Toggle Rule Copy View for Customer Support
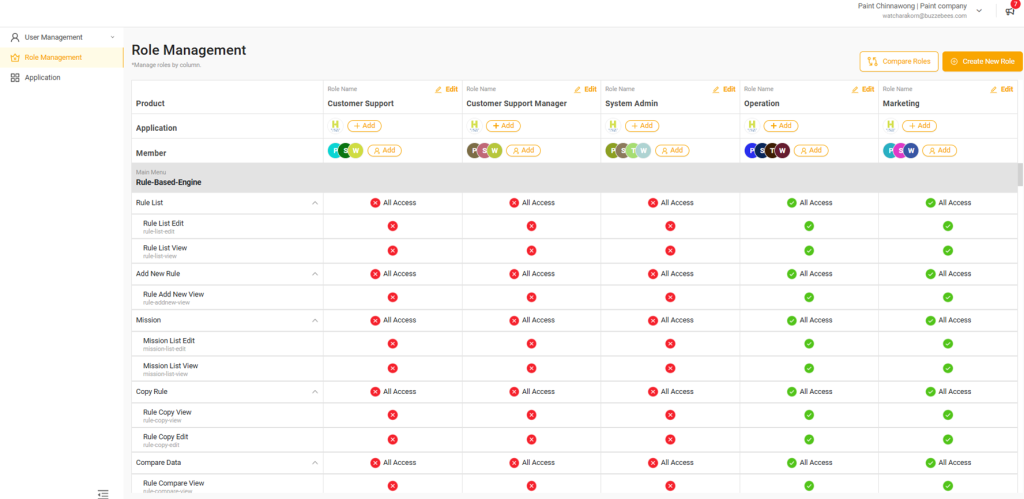 point(392,415)
